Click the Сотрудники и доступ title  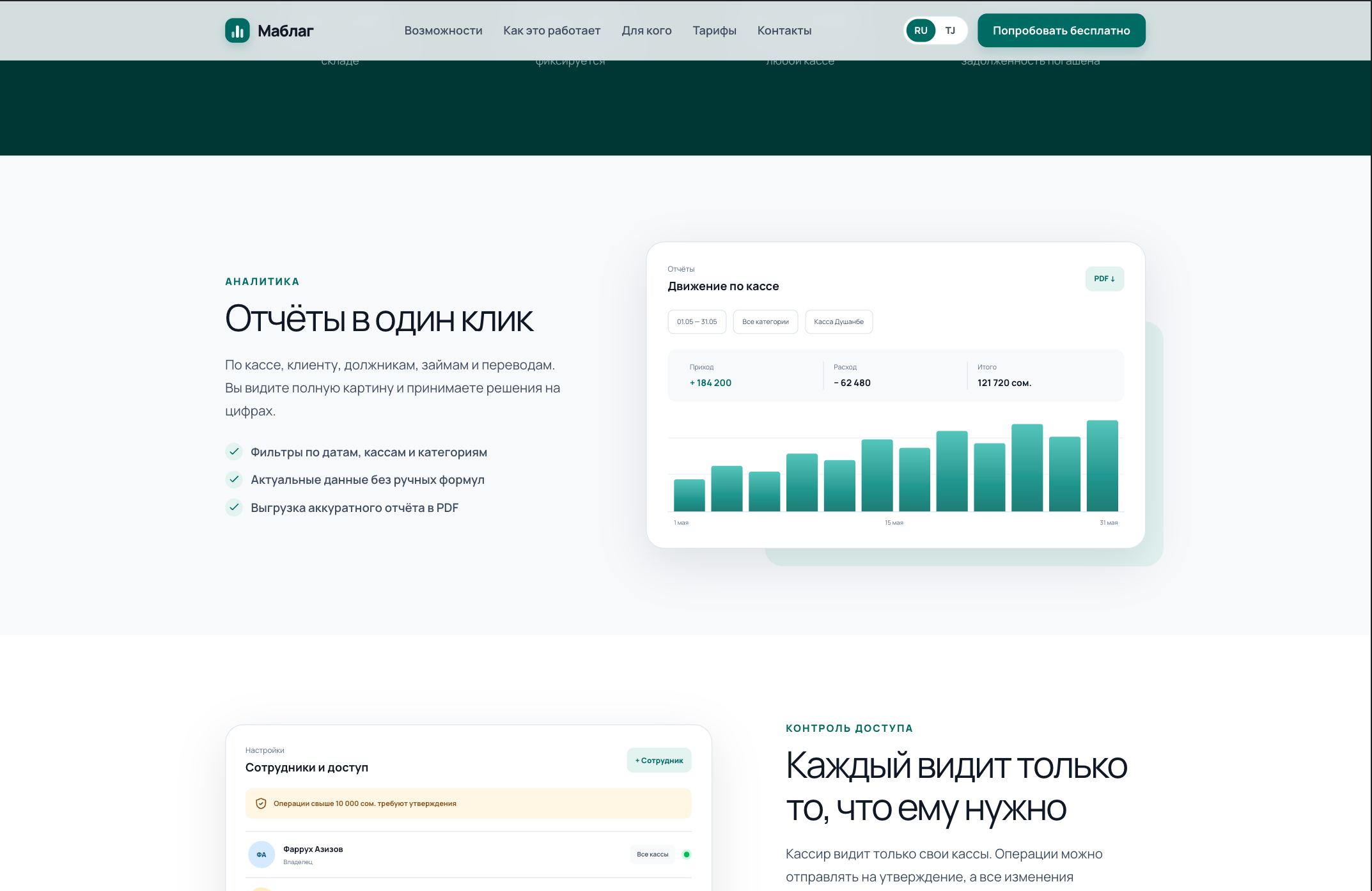tap(307, 768)
